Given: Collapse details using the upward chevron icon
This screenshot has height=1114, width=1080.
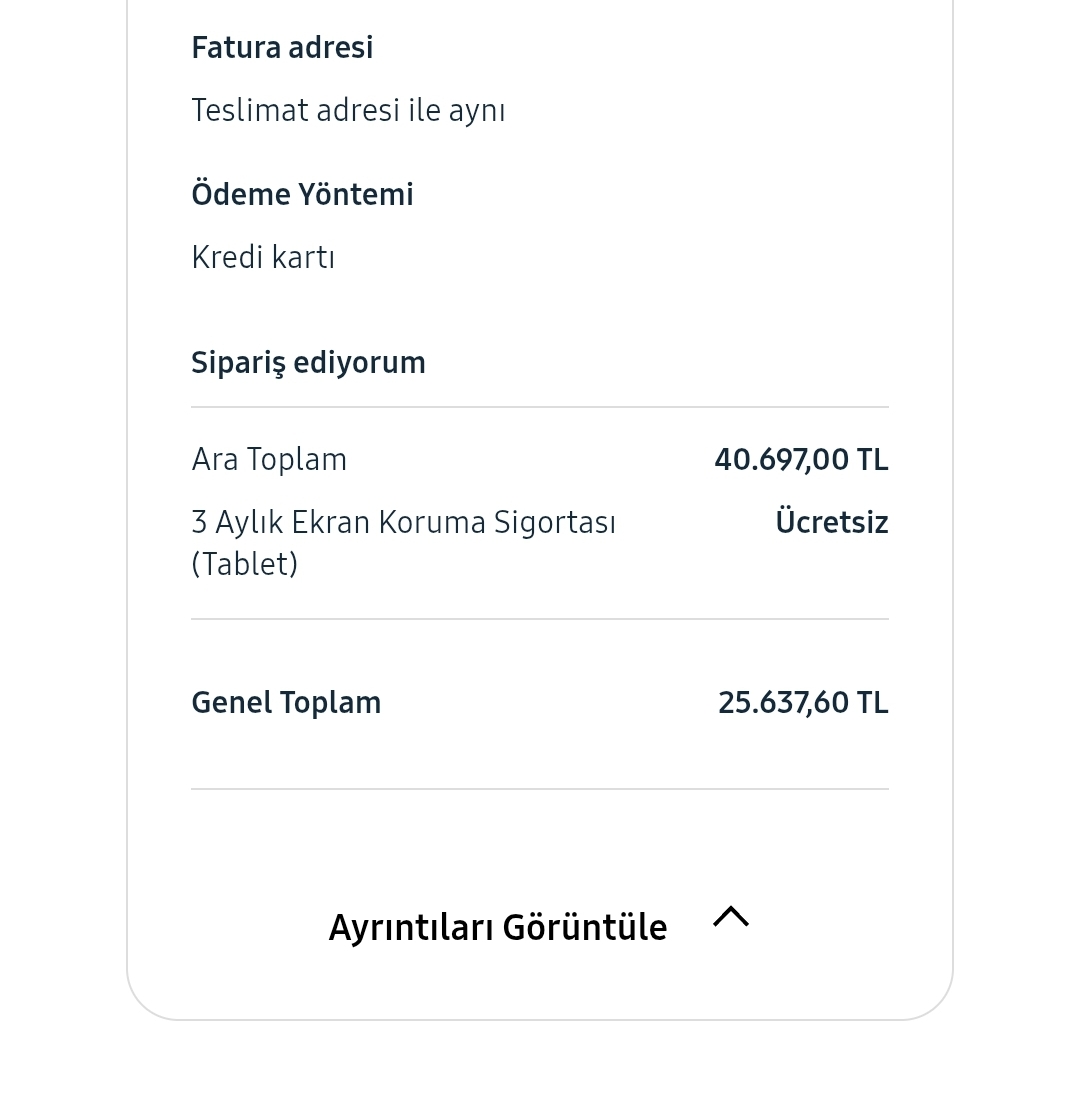Looking at the screenshot, I should pyautogui.click(x=731, y=917).
